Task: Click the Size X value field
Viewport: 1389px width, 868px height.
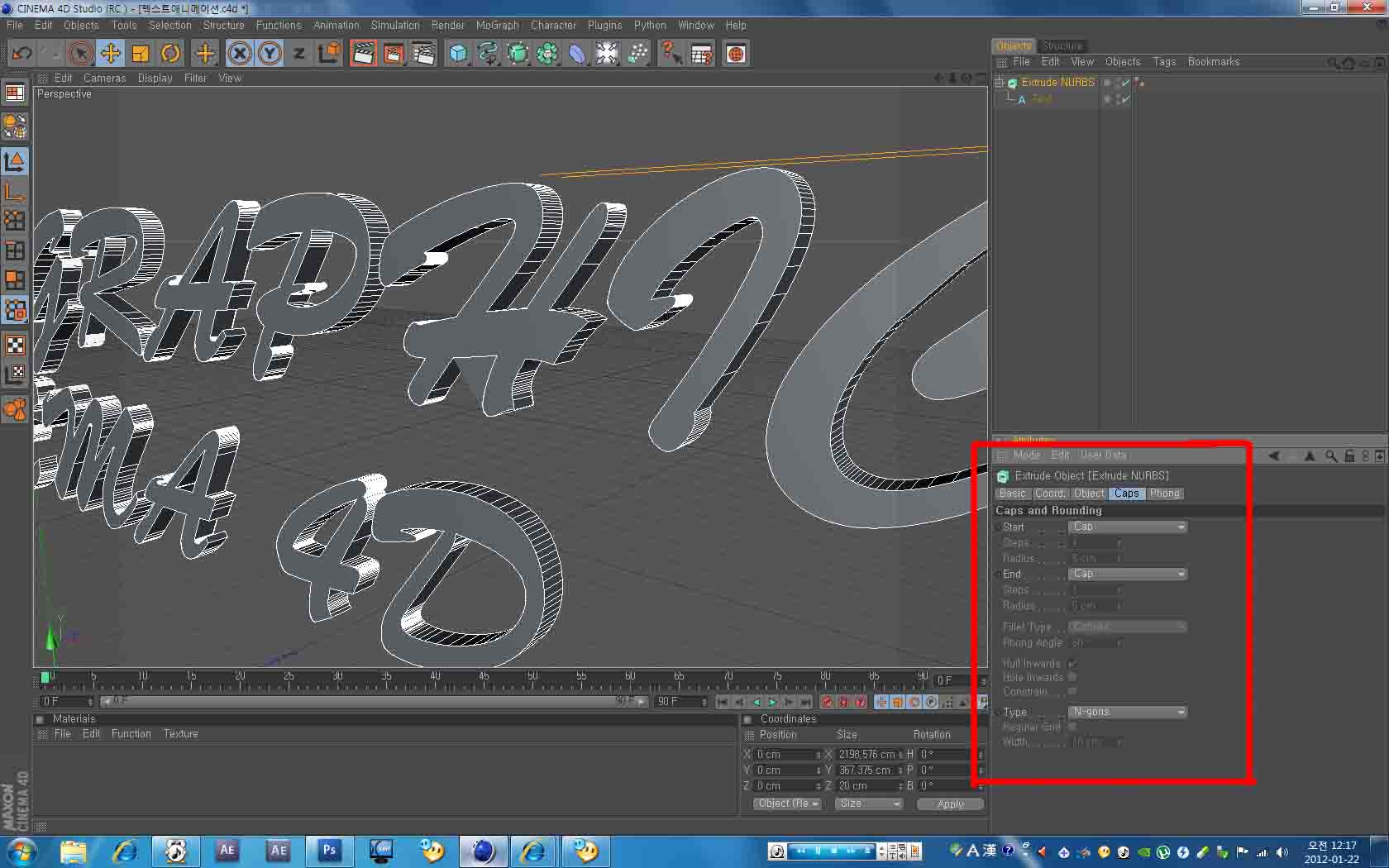Action: click(868, 755)
